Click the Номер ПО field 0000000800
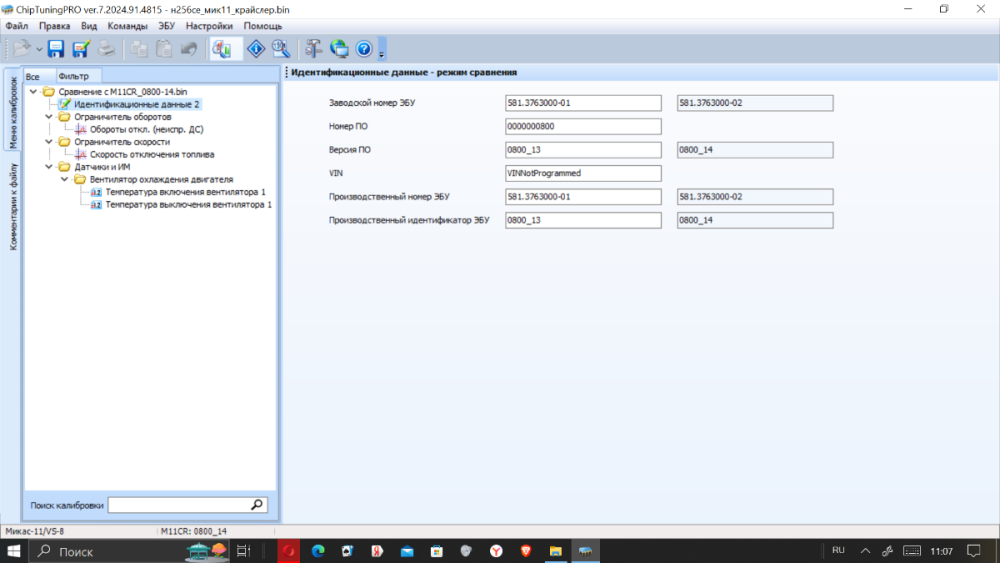The width and height of the screenshot is (1000, 563). (x=583, y=126)
